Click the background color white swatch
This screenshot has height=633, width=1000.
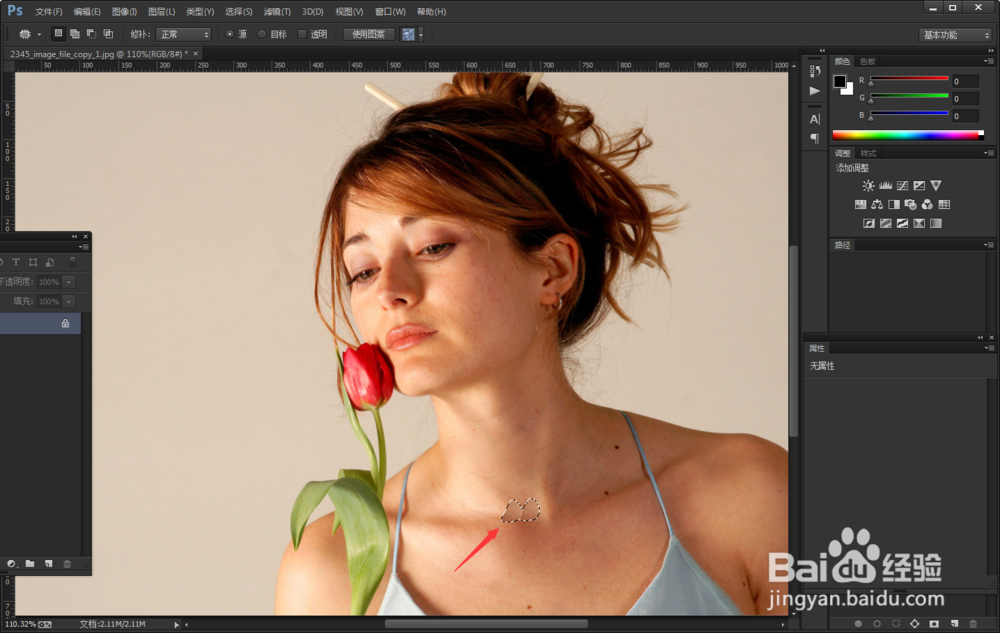[x=849, y=91]
